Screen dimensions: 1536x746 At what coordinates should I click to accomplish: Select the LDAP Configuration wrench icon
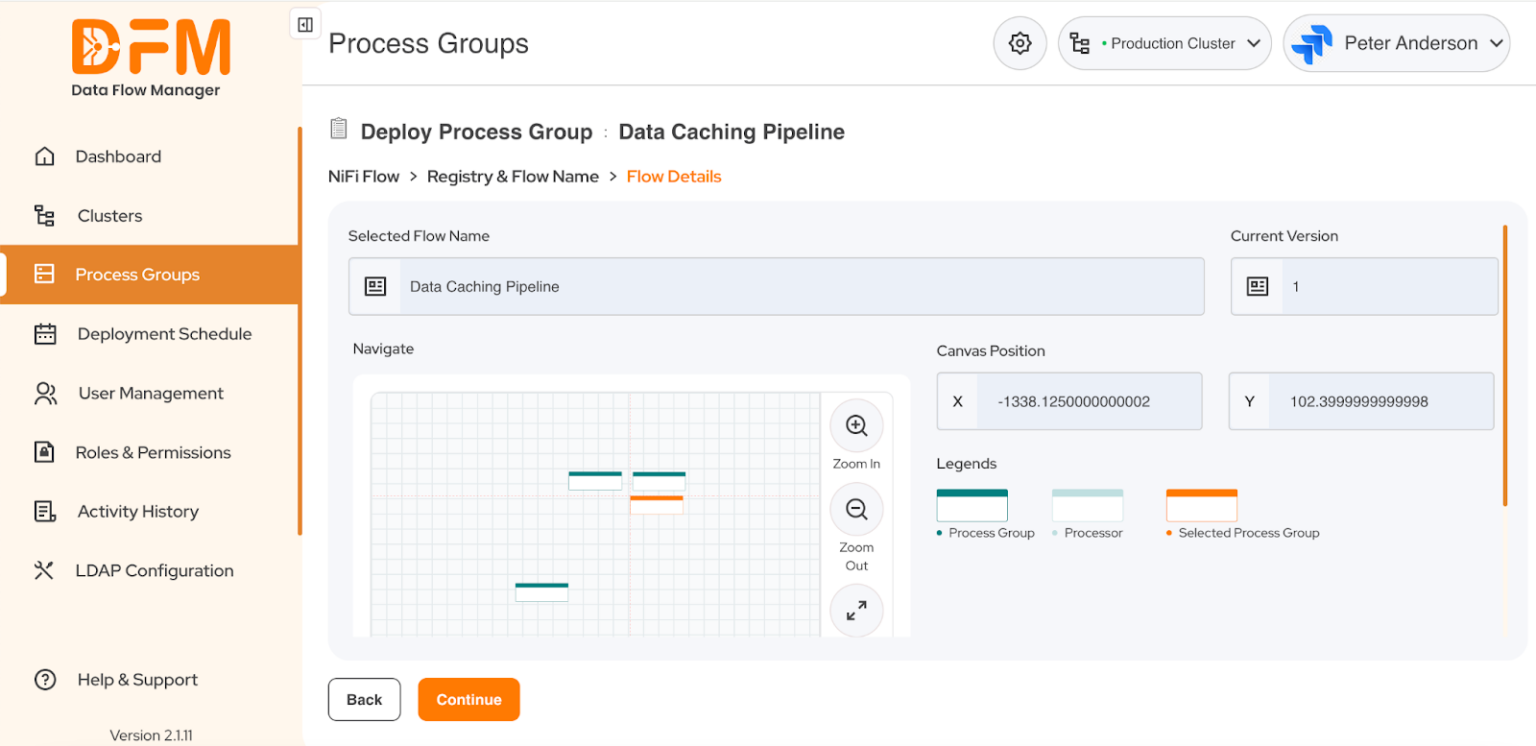tap(45, 570)
